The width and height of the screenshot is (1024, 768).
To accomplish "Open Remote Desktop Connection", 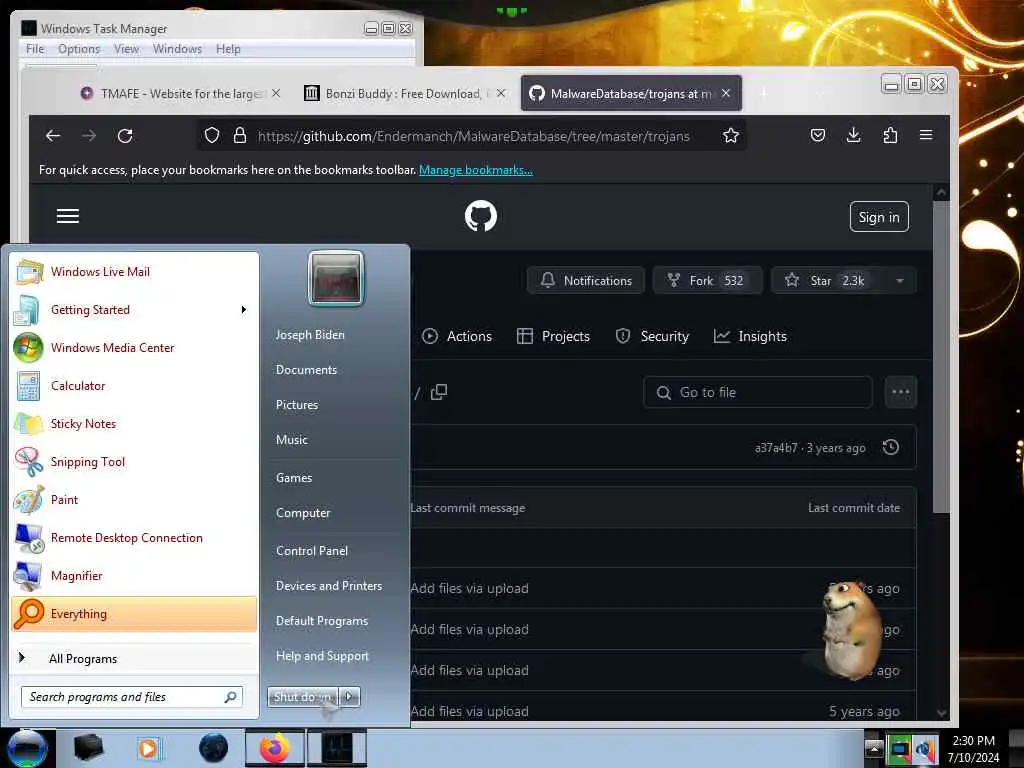I will [134, 537].
